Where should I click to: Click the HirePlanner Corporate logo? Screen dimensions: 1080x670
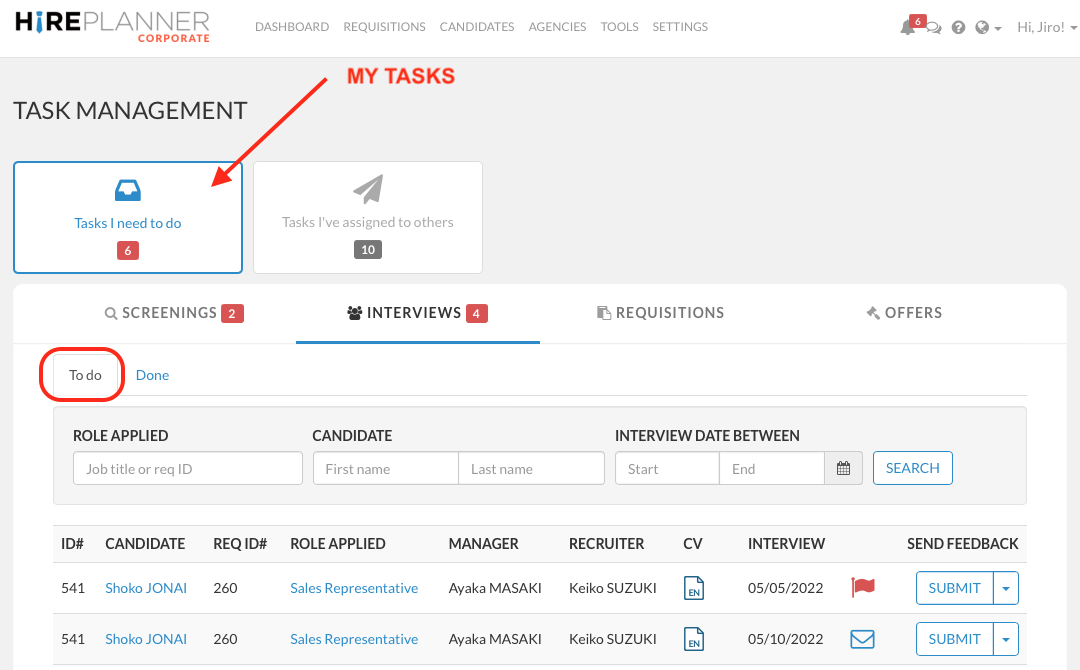pyautogui.click(x=110, y=26)
